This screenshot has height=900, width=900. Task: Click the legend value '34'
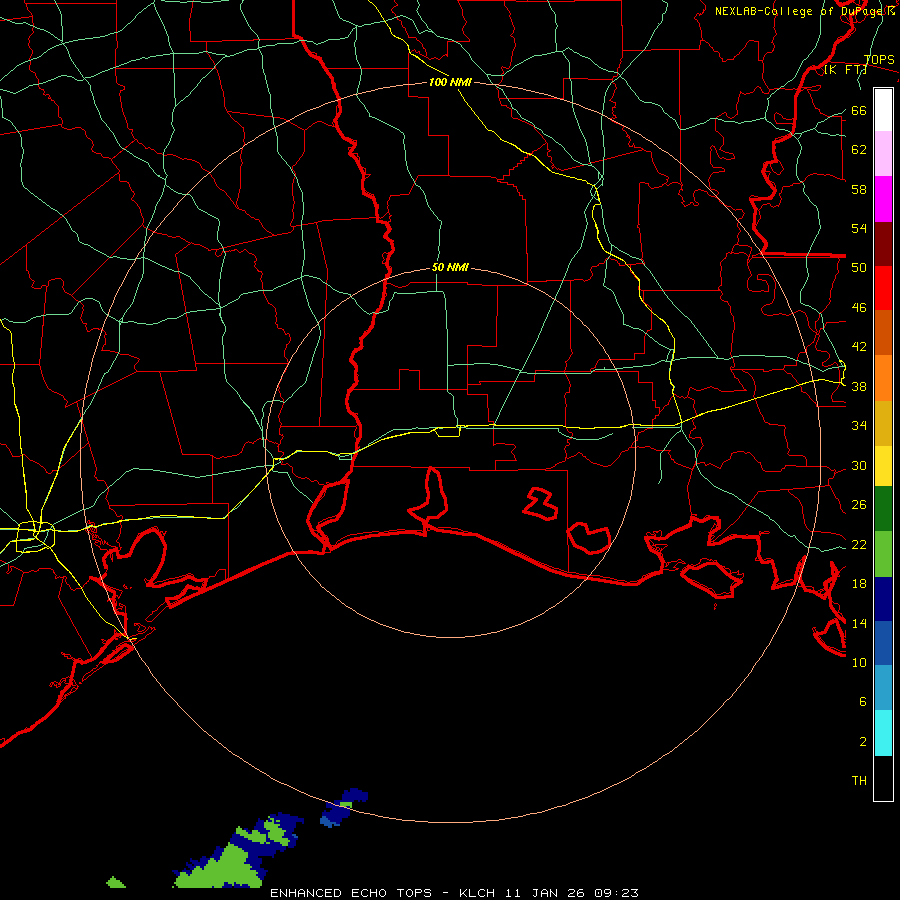click(859, 425)
